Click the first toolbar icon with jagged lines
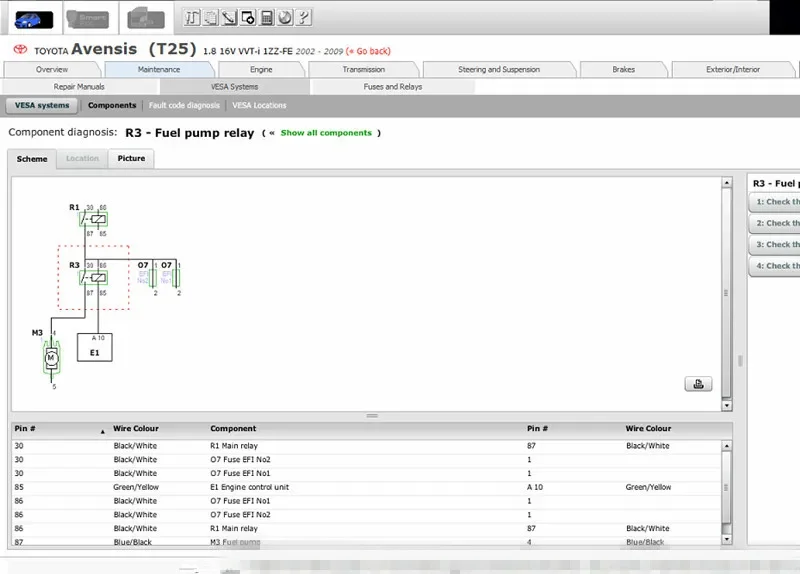This screenshot has height=574, width=800. click(x=192, y=18)
